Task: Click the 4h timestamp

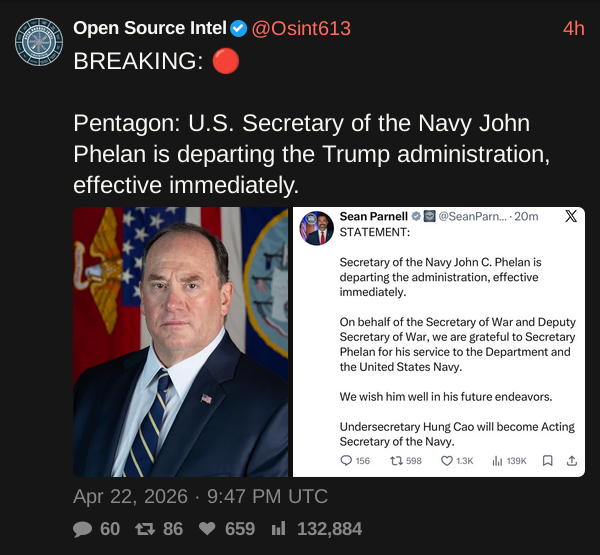Action: (x=573, y=28)
